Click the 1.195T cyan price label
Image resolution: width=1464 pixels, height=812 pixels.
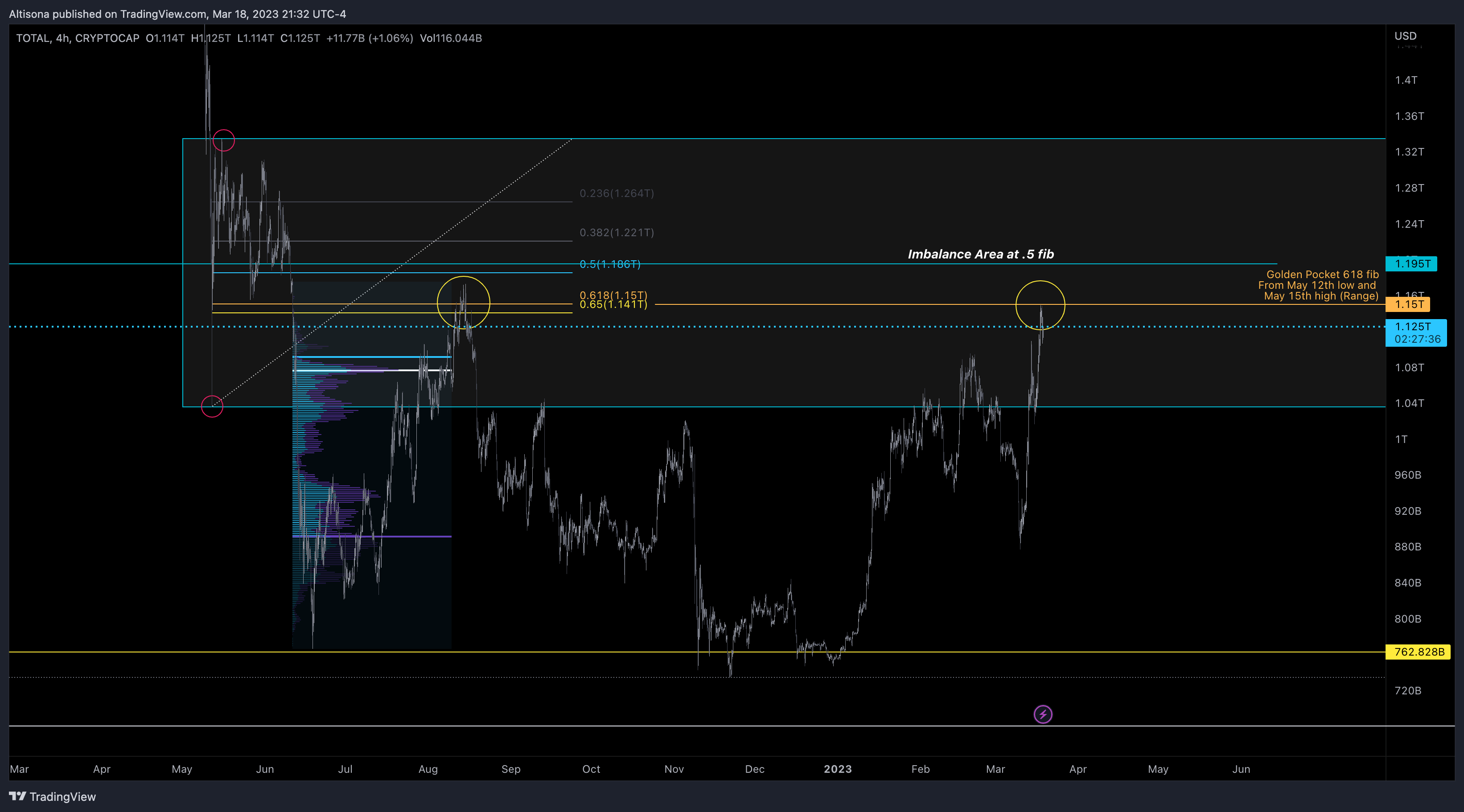(x=1412, y=264)
